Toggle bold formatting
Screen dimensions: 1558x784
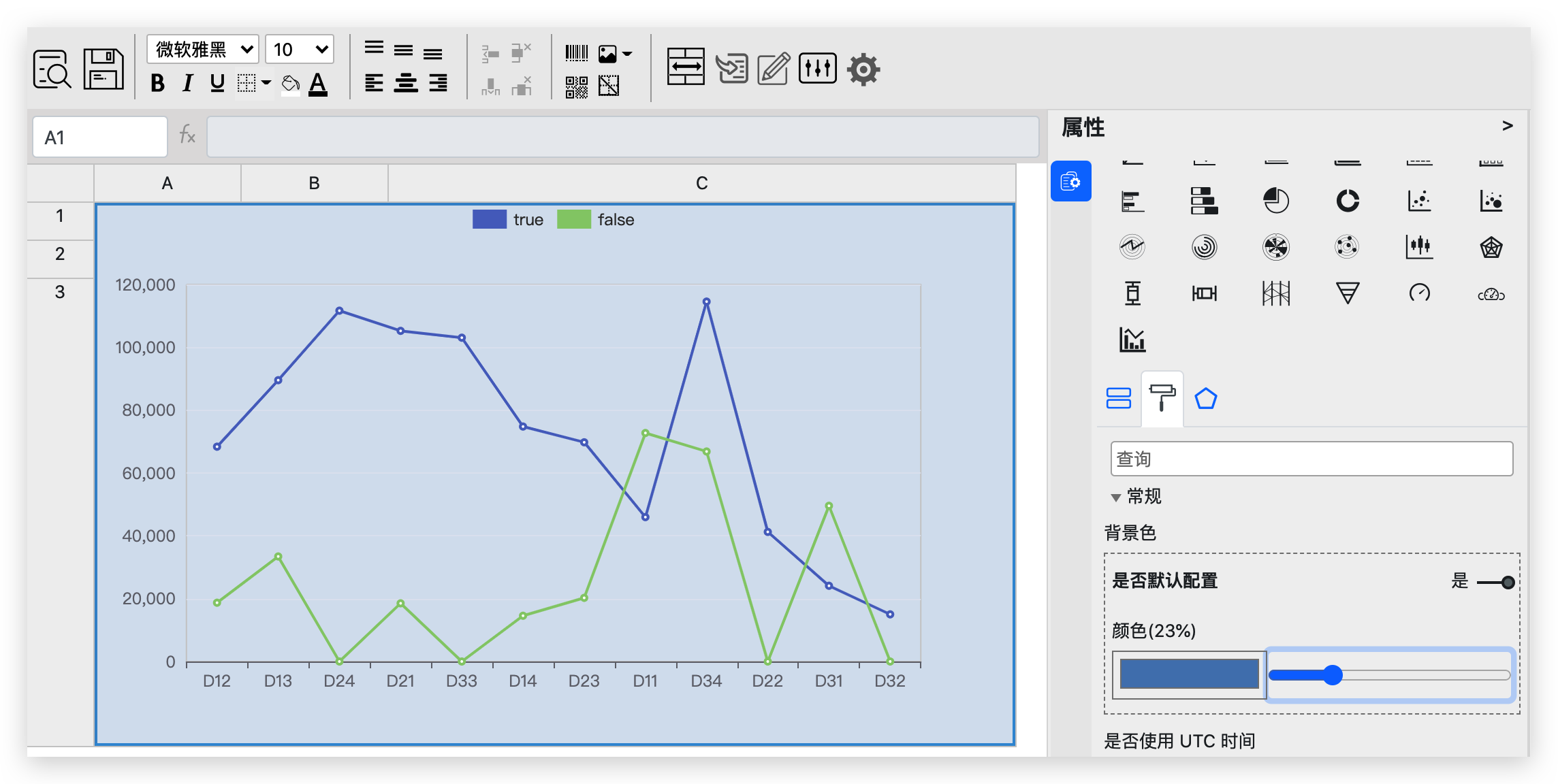click(157, 84)
